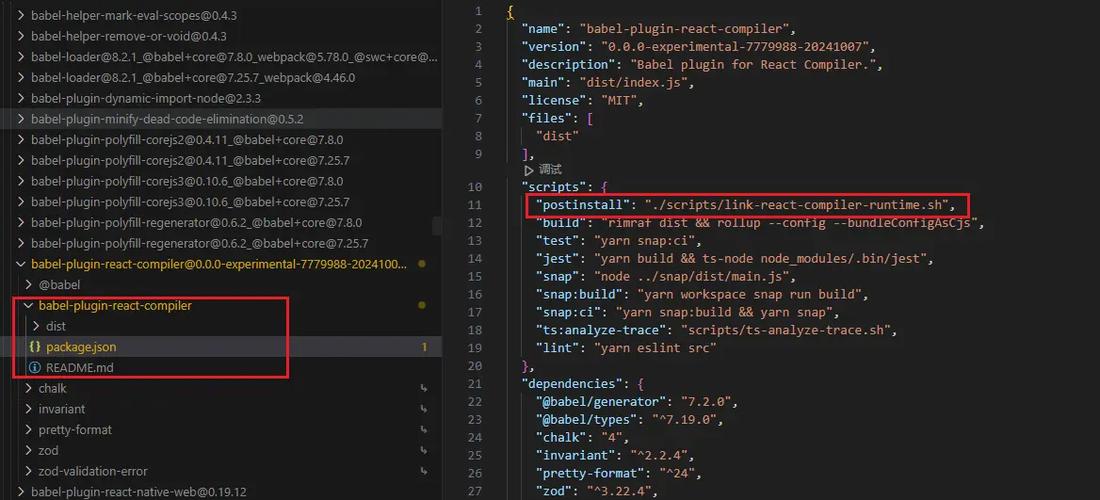Click the "jest" script key
This screenshot has height=500, width=1100.
tap(558, 259)
